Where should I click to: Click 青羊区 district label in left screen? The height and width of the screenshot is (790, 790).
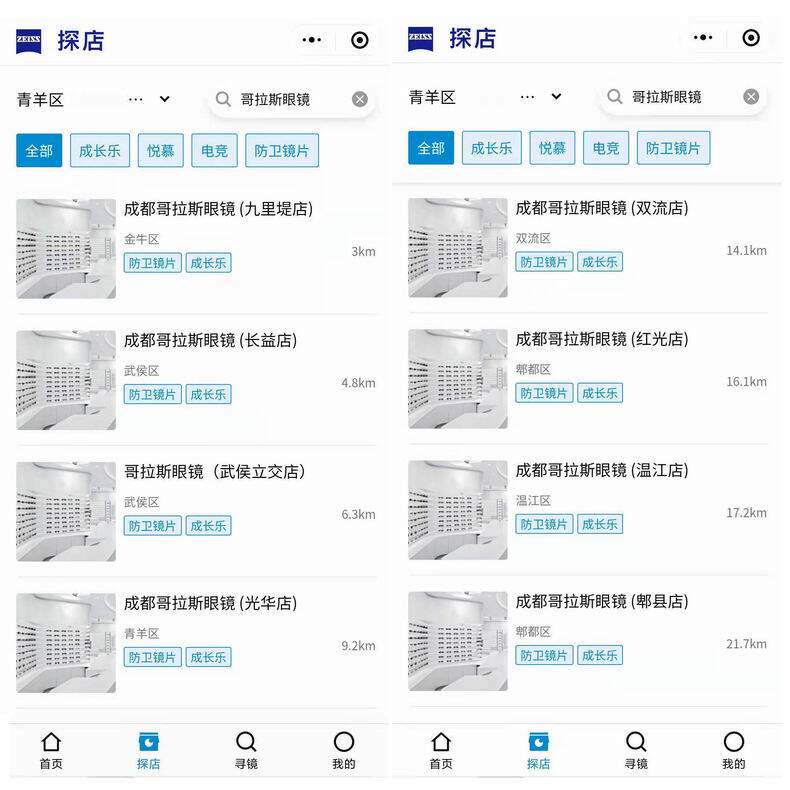(x=40, y=99)
